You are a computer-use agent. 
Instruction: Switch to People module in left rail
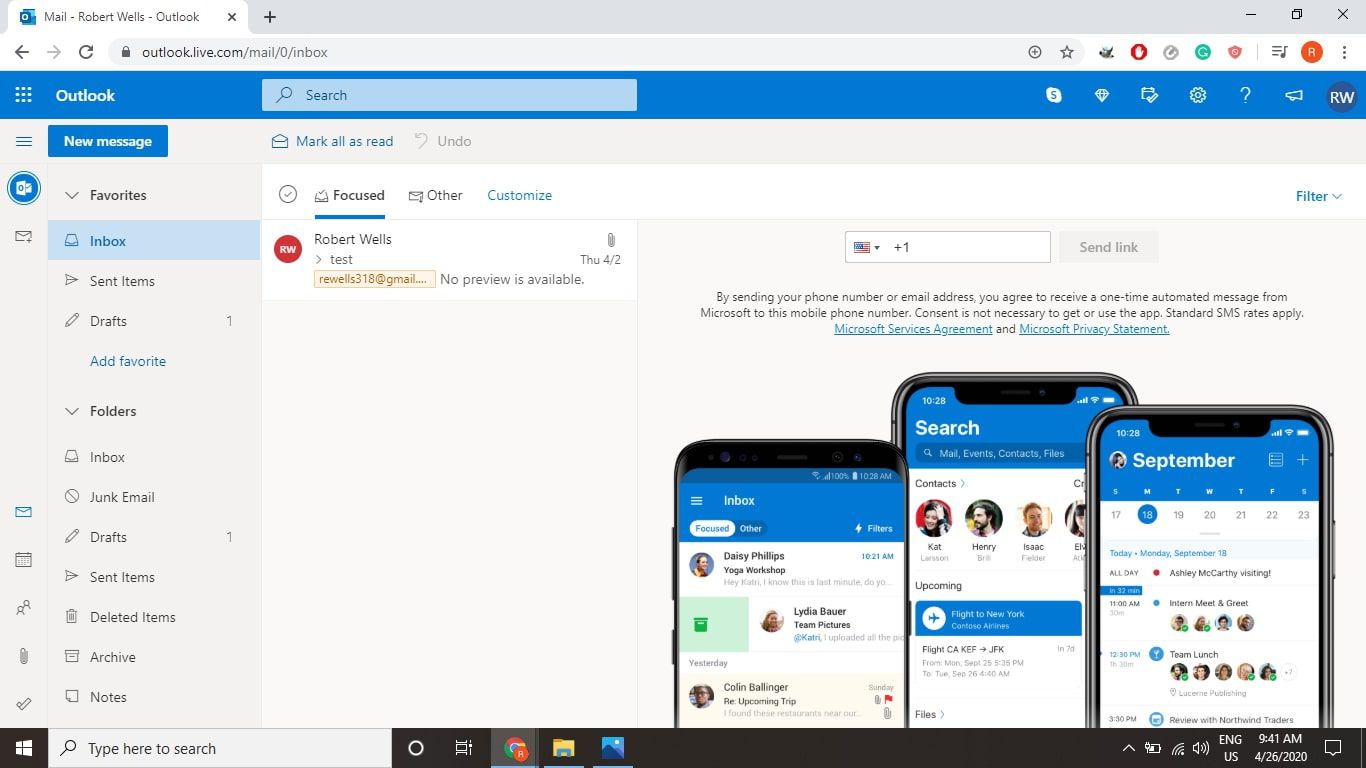[x=24, y=608]
